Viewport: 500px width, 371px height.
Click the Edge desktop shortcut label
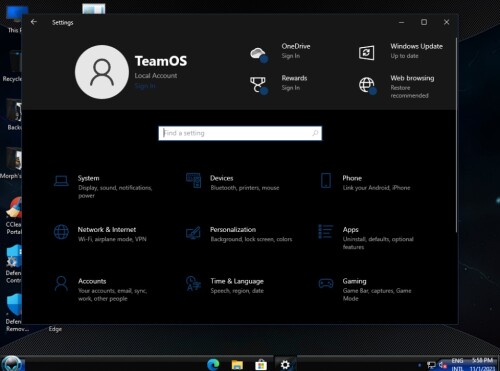[55, 329]
